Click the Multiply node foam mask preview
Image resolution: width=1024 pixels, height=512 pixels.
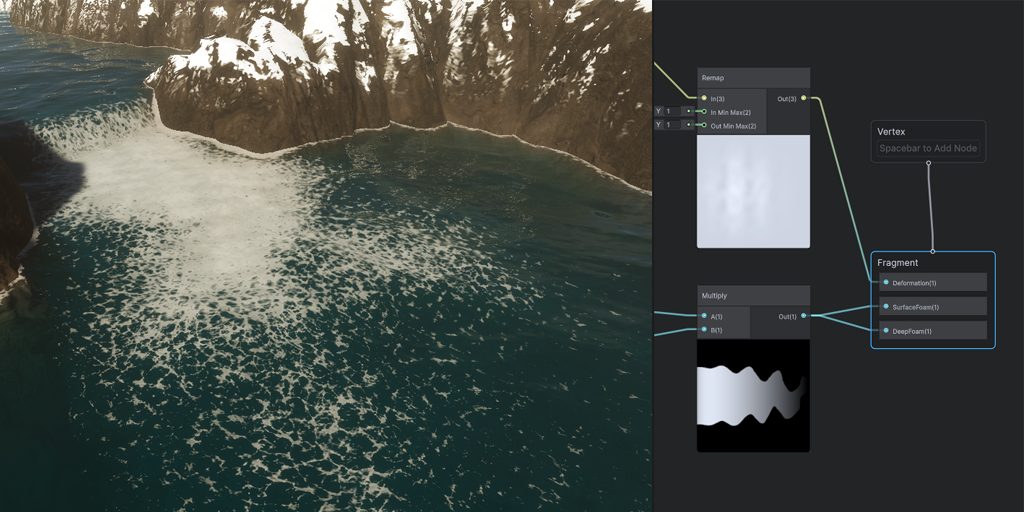coord(753,395)
